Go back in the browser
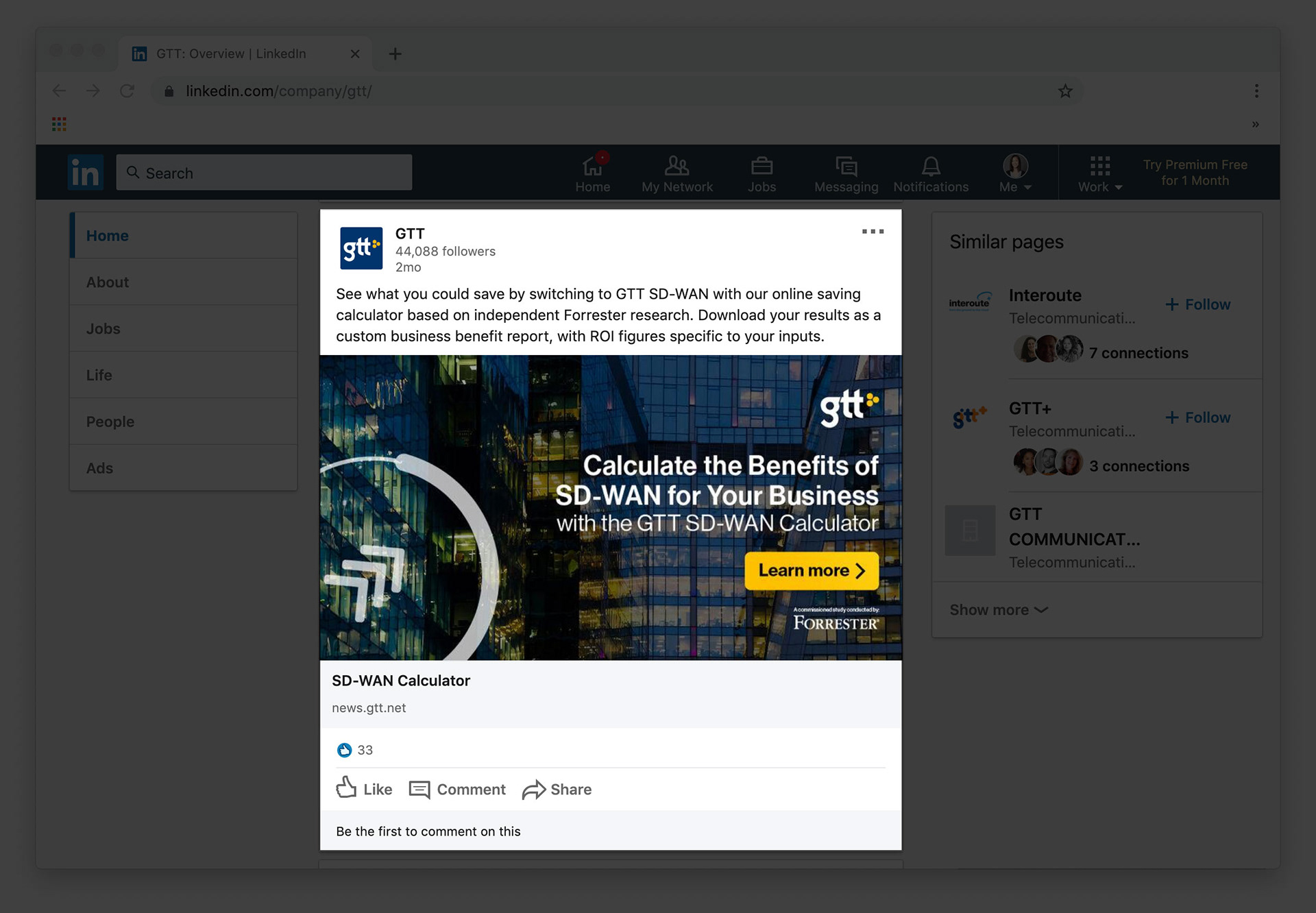 [x=60, y=90]
